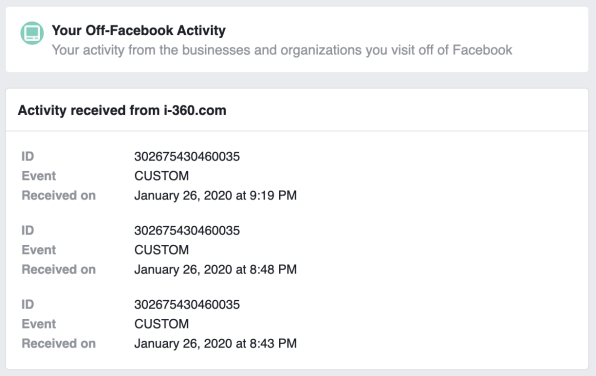
Task: Click the first entry's CUSTOM event value
Action: tap(162, 176)
